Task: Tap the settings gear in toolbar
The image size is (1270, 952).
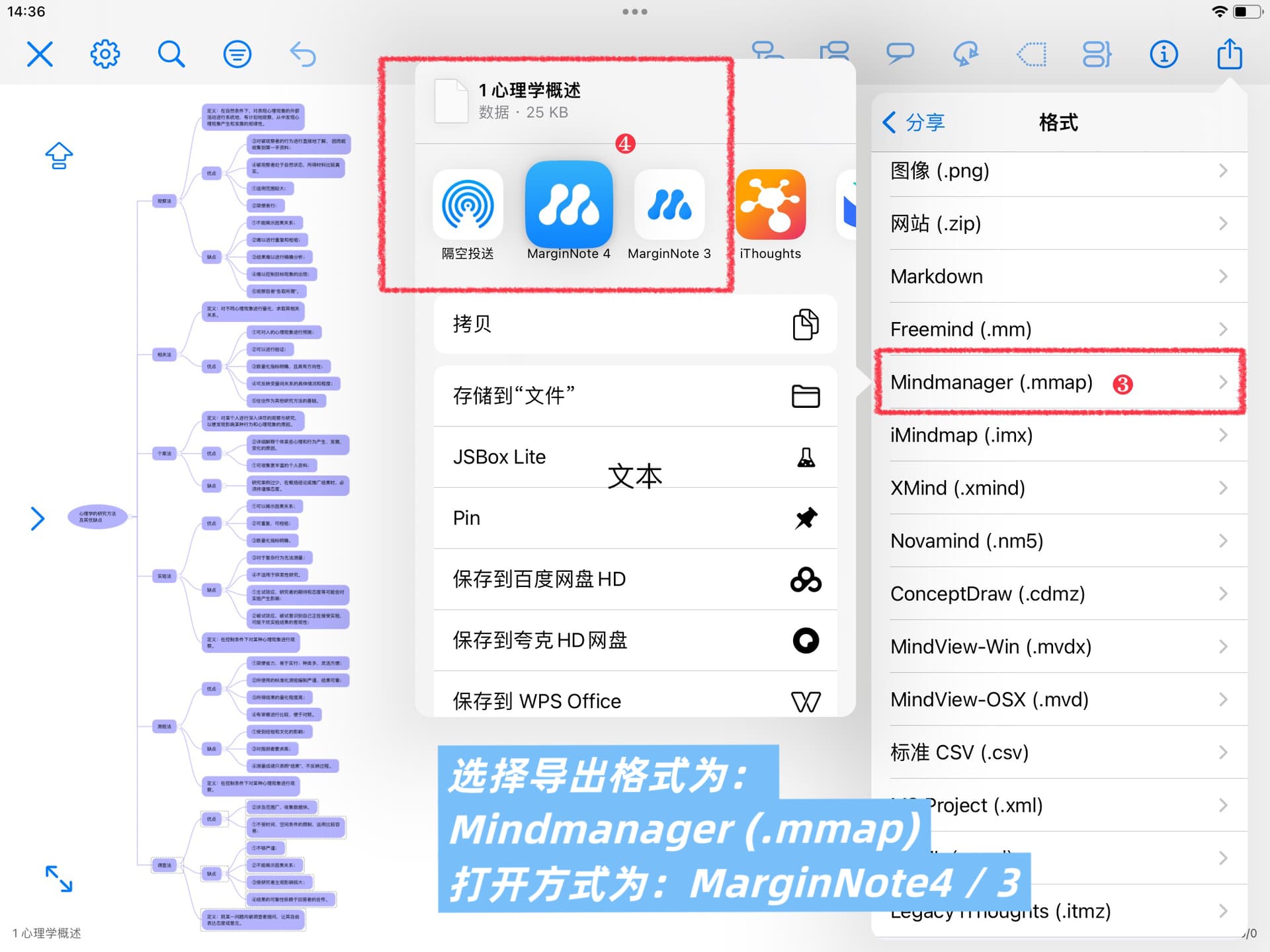Action: click(x=105, y=54)
